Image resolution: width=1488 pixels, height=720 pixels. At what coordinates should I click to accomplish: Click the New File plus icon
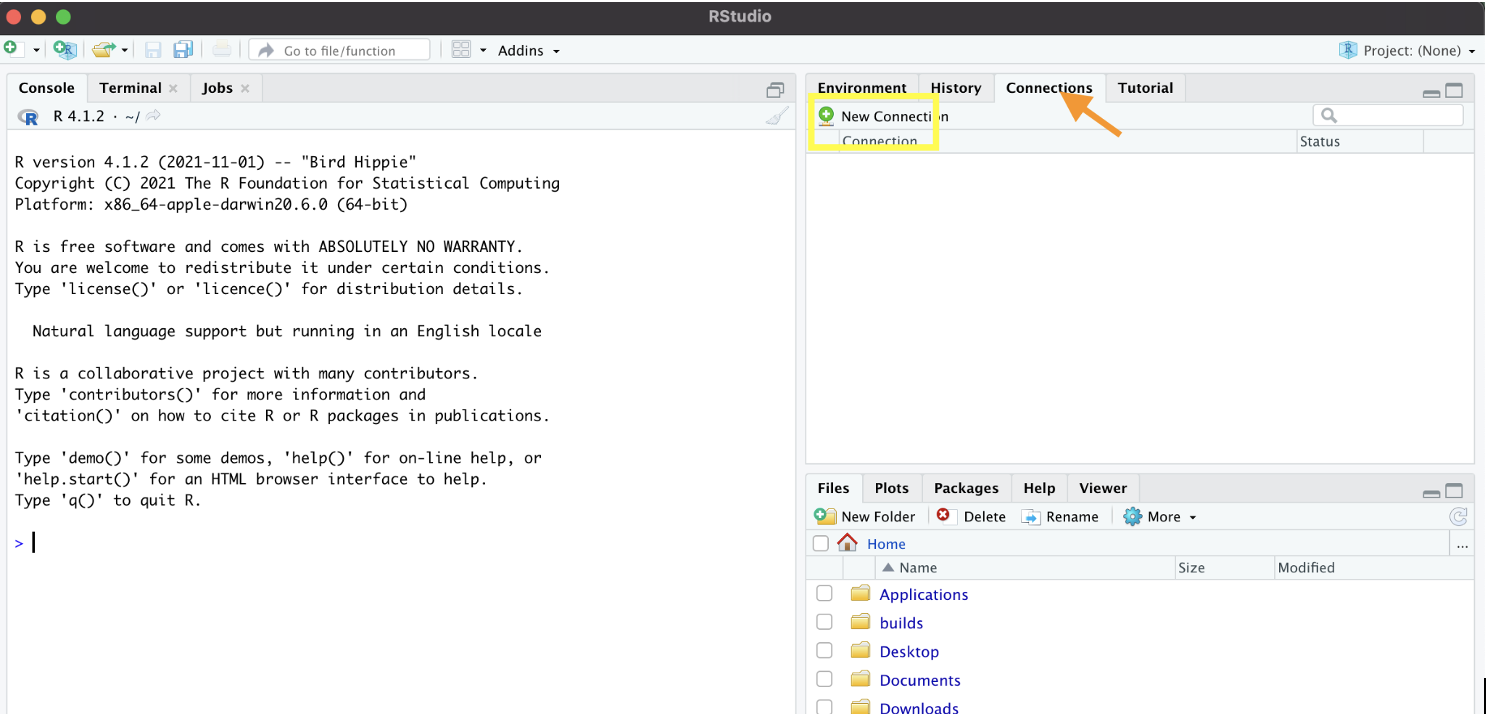click(x=12, y=49)
